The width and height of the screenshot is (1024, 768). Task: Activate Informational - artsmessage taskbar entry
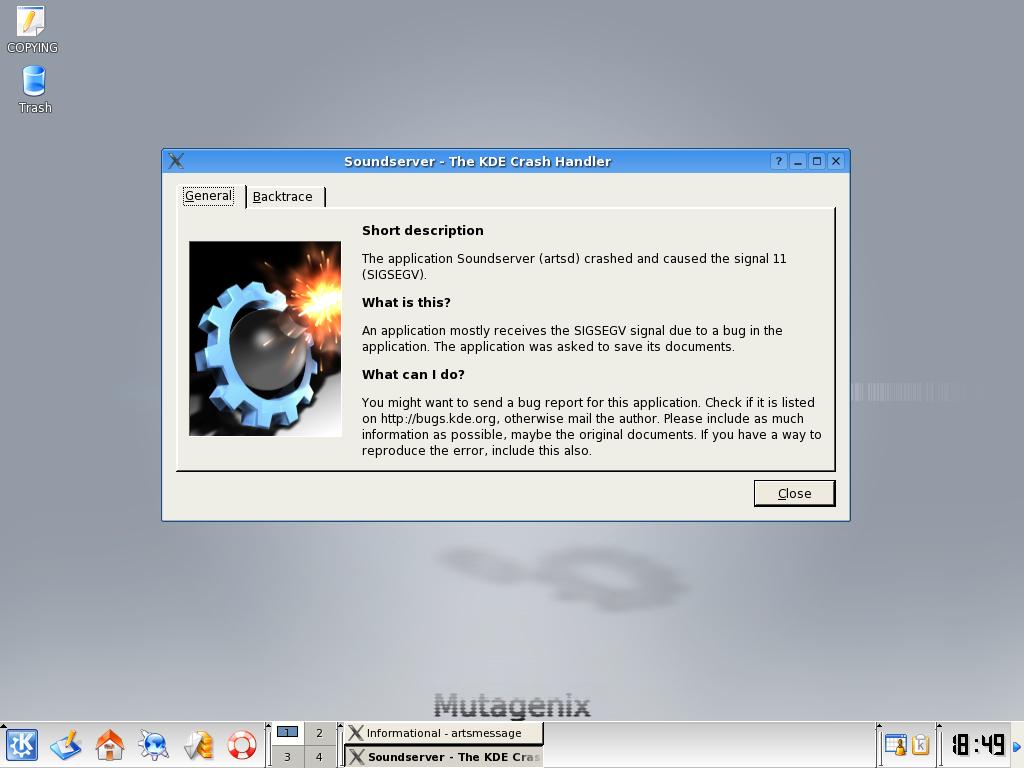(x=444, y=733)
